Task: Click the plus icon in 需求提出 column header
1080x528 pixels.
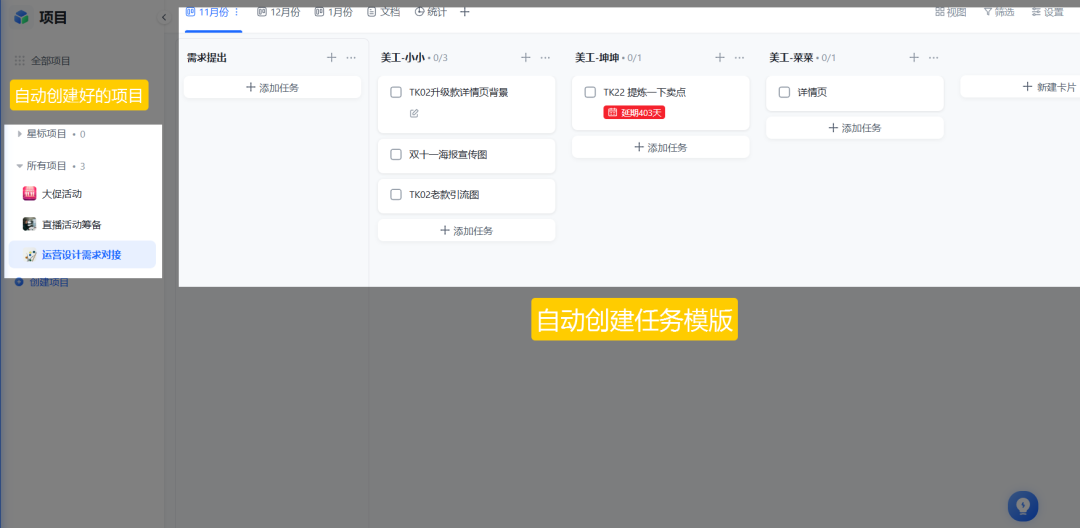Action: [x=331, y=58]
